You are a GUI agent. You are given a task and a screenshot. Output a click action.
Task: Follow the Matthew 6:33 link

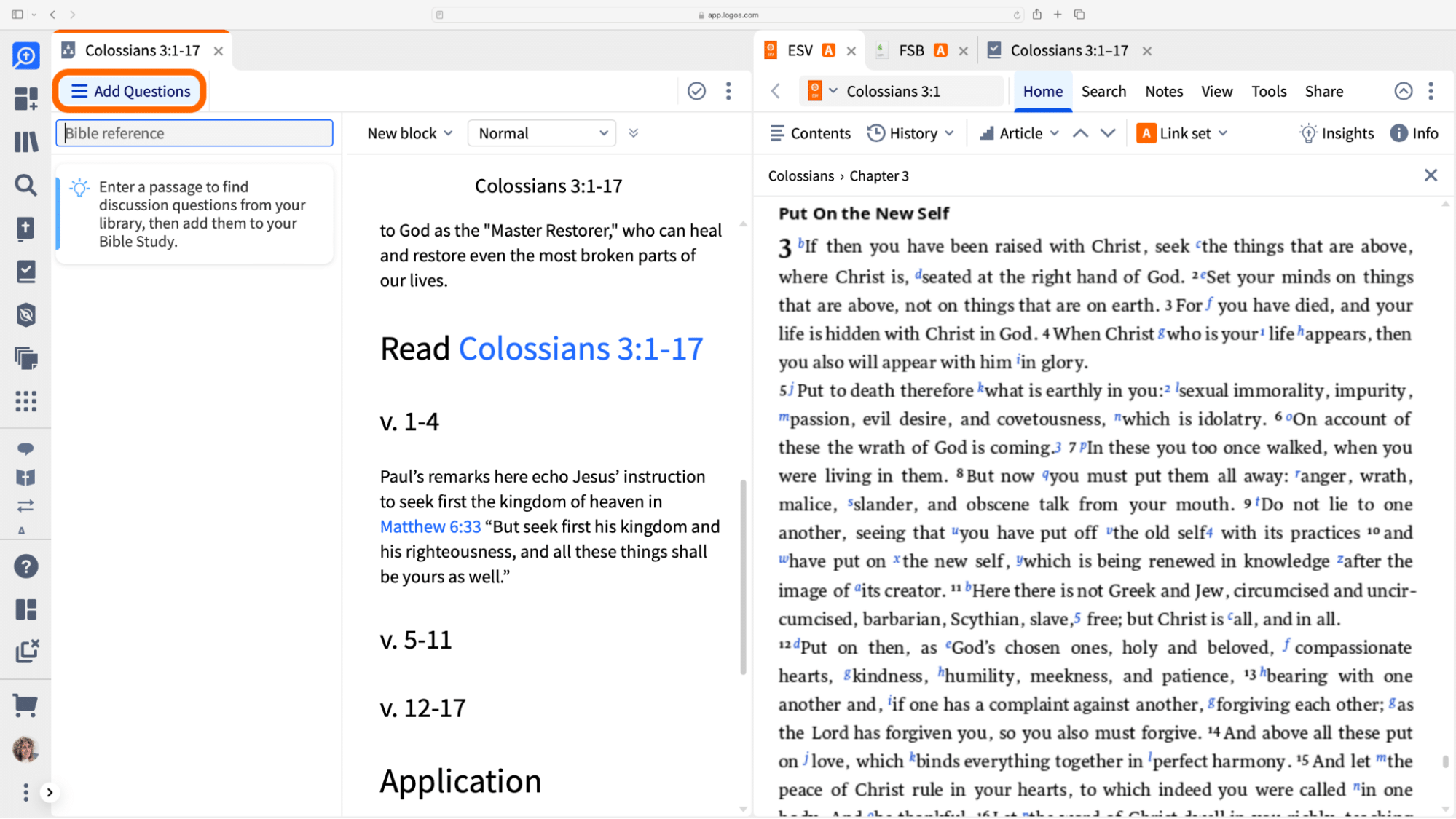click(x=430, y=526)
